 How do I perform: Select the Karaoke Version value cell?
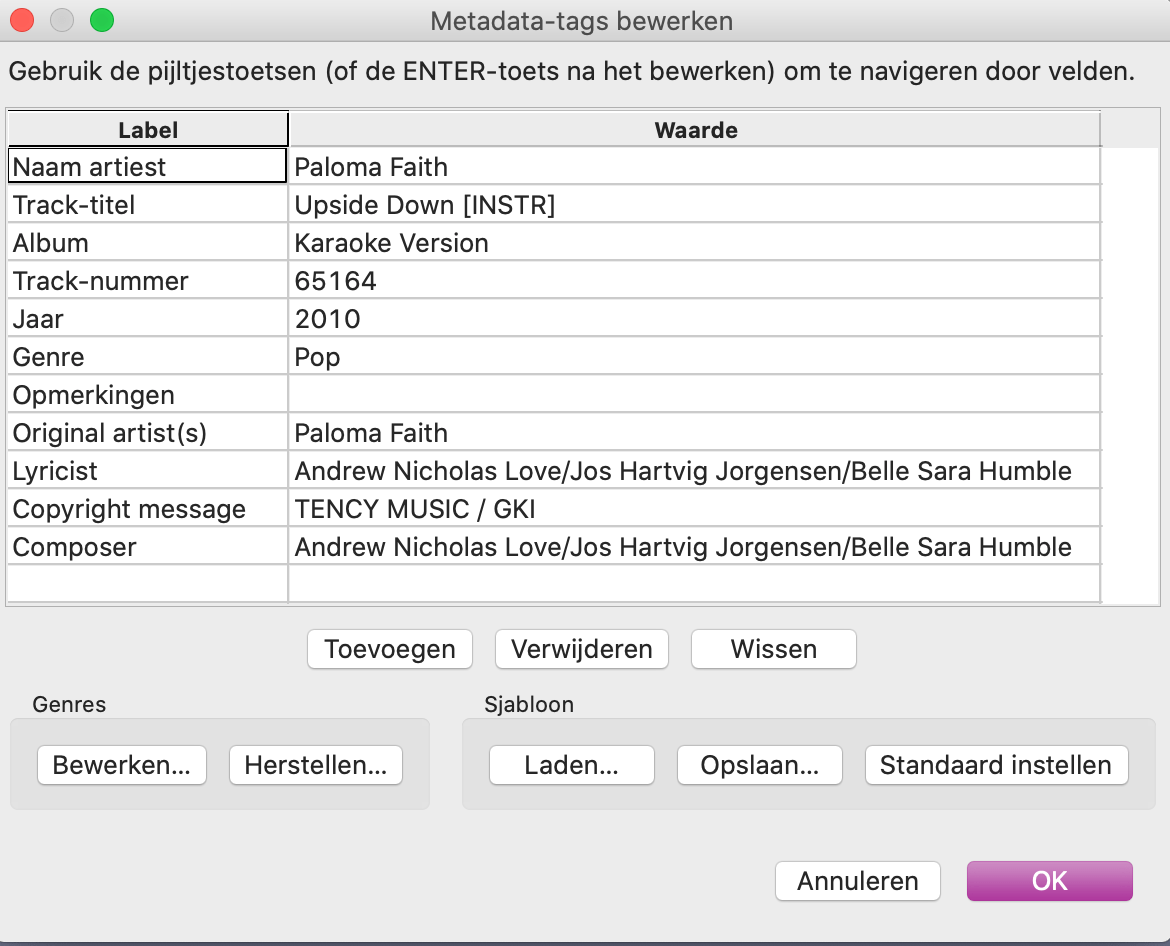695,242
